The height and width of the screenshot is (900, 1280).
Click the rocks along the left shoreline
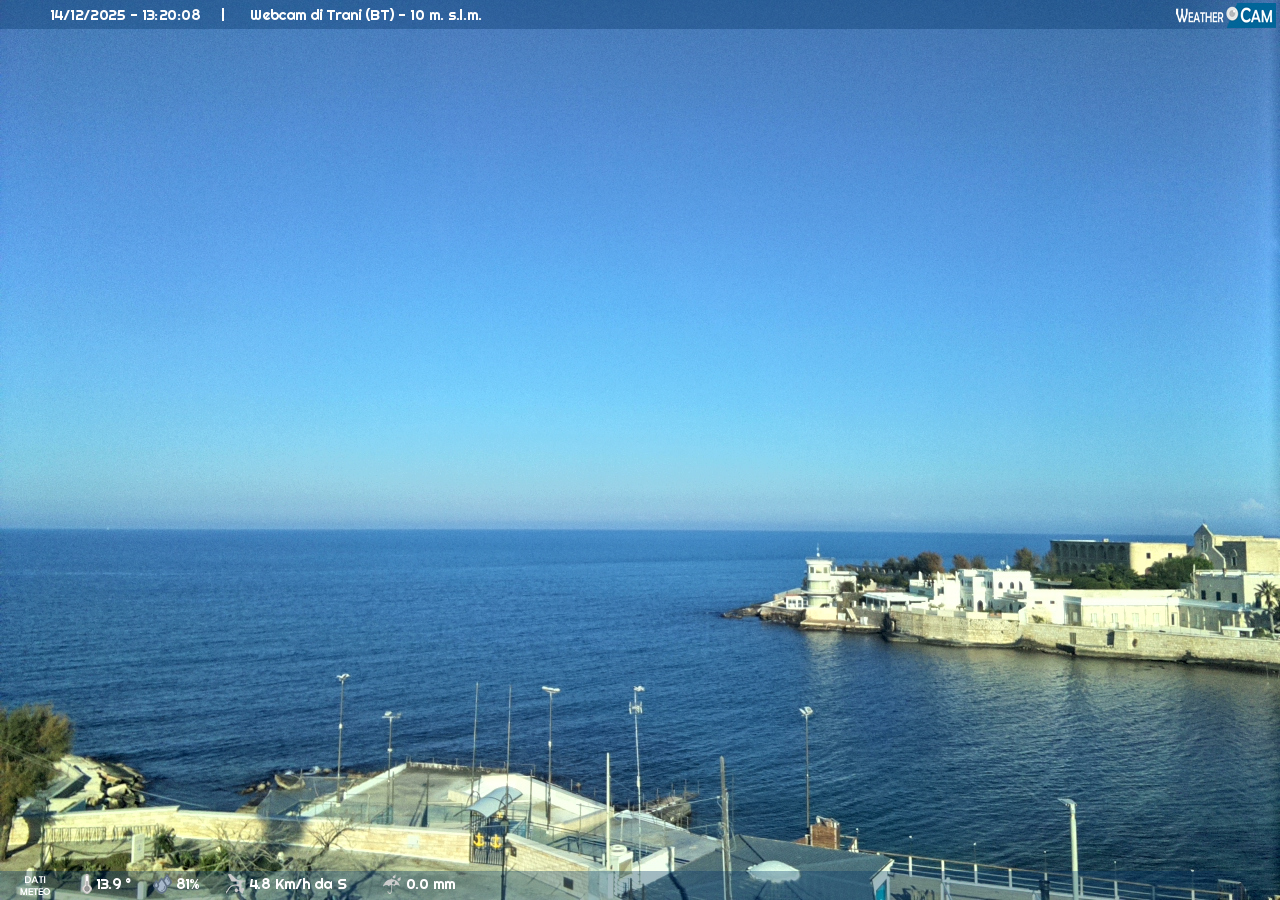(105, 783)
